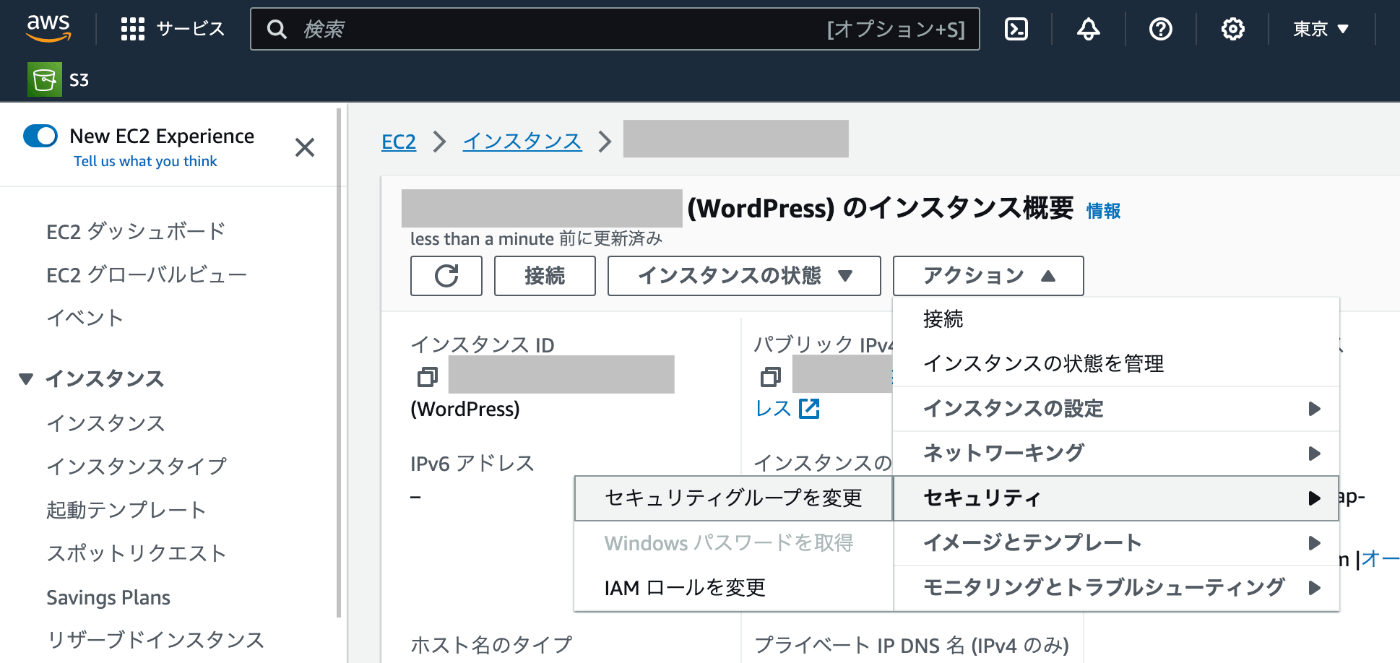The height and width of the screenshot is (663, 1400).
Task: Expand the インスタンスの設定 submenu
Action: [x=1116, y=408]
